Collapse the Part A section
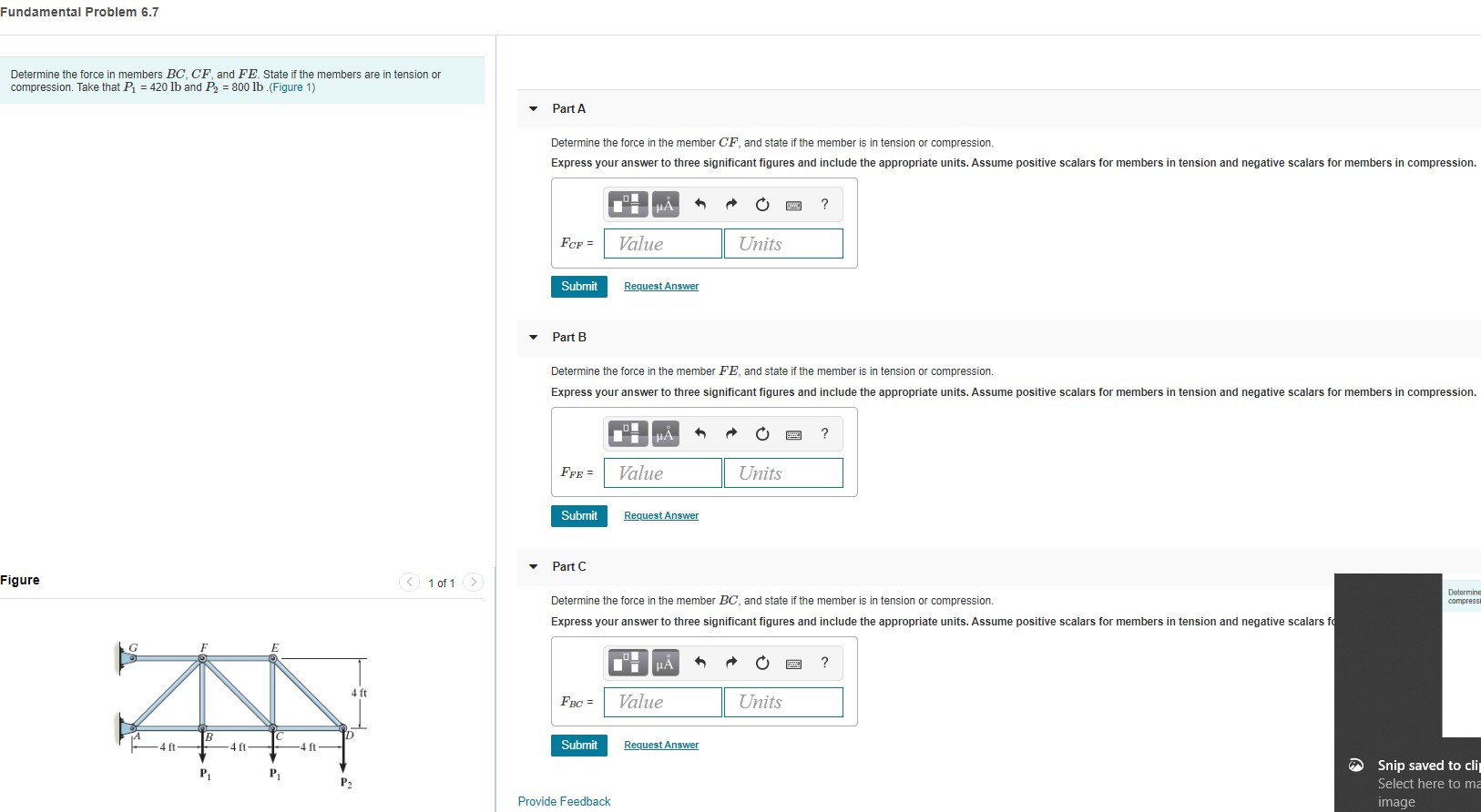The width and height of the screenshot is (1481, 812). [x=534, y=108]
